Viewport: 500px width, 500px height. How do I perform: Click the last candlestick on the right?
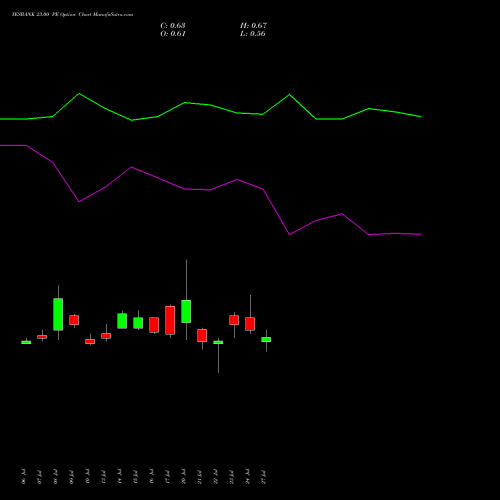[x=266, y=339]
